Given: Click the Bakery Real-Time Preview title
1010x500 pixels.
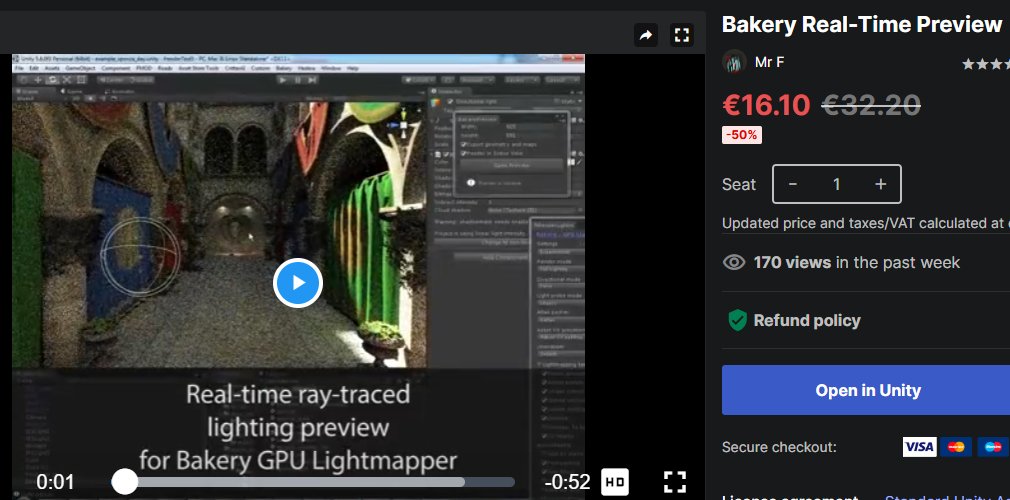Looking at the screenshot, I should click(x=862, y=24).
